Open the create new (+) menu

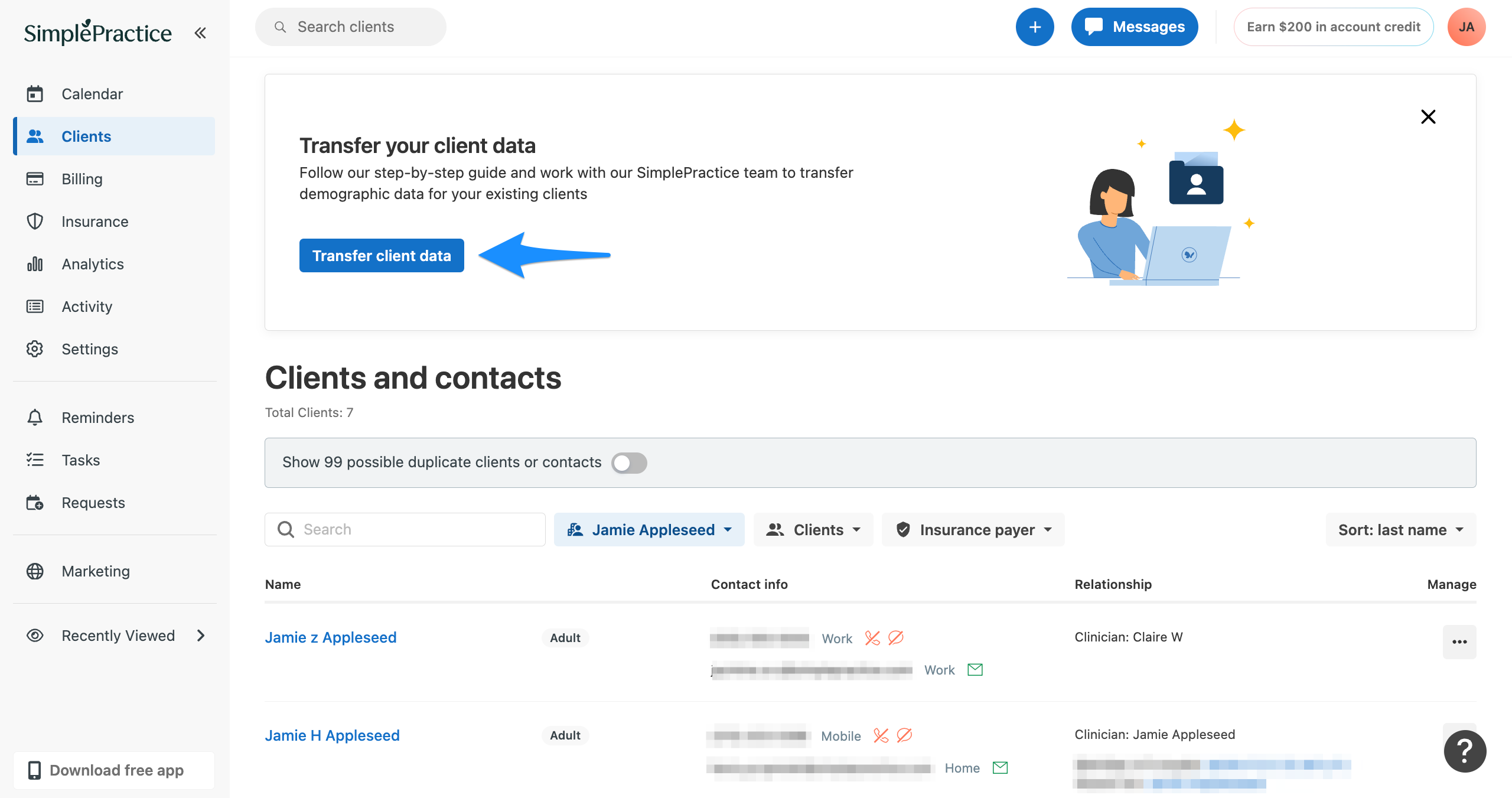(x=1035, y=27)
